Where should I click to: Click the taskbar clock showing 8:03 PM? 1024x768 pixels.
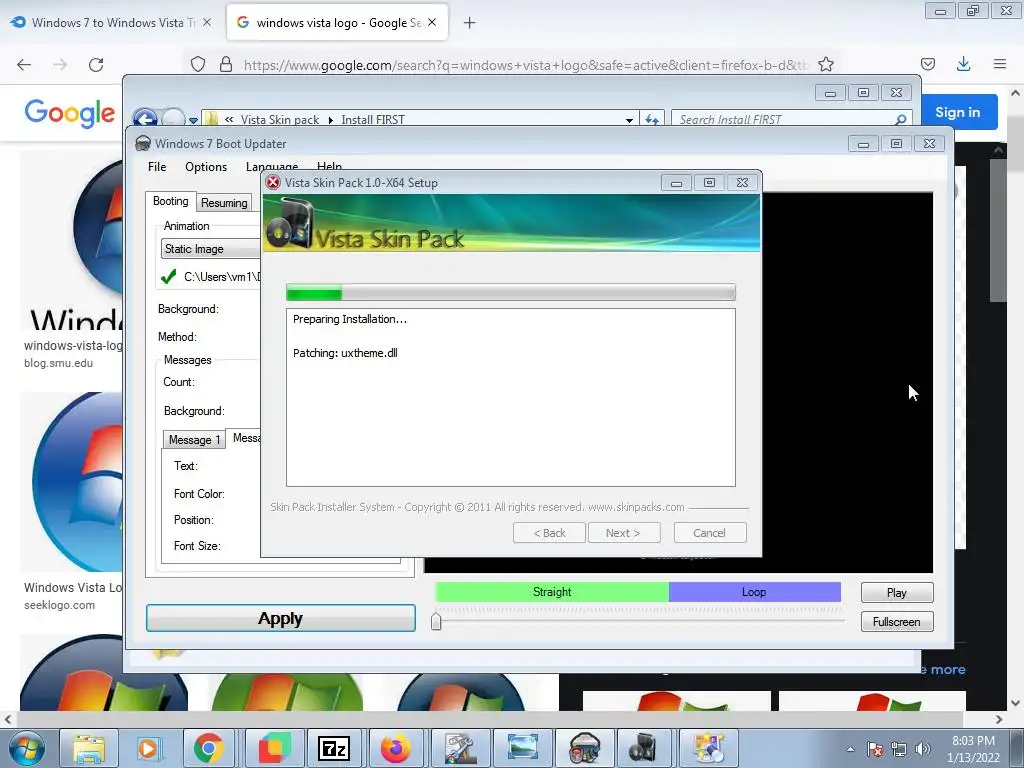pyautogui.click(x=974, y=749)
